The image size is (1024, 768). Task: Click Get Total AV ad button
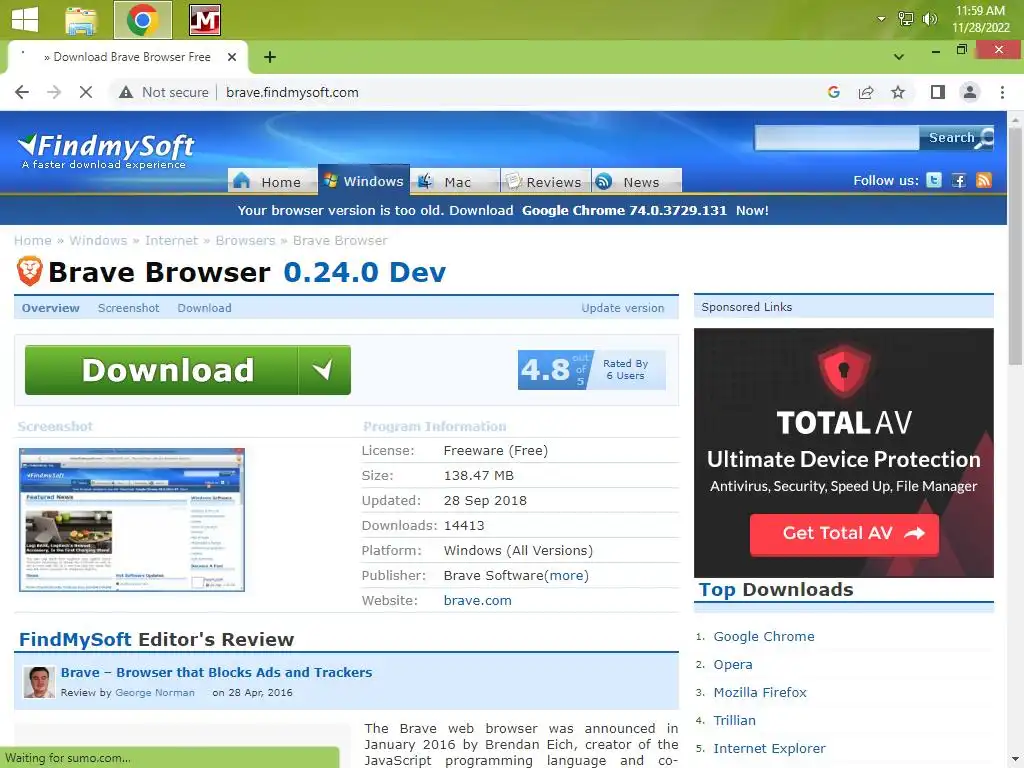(x=844, y=534)
